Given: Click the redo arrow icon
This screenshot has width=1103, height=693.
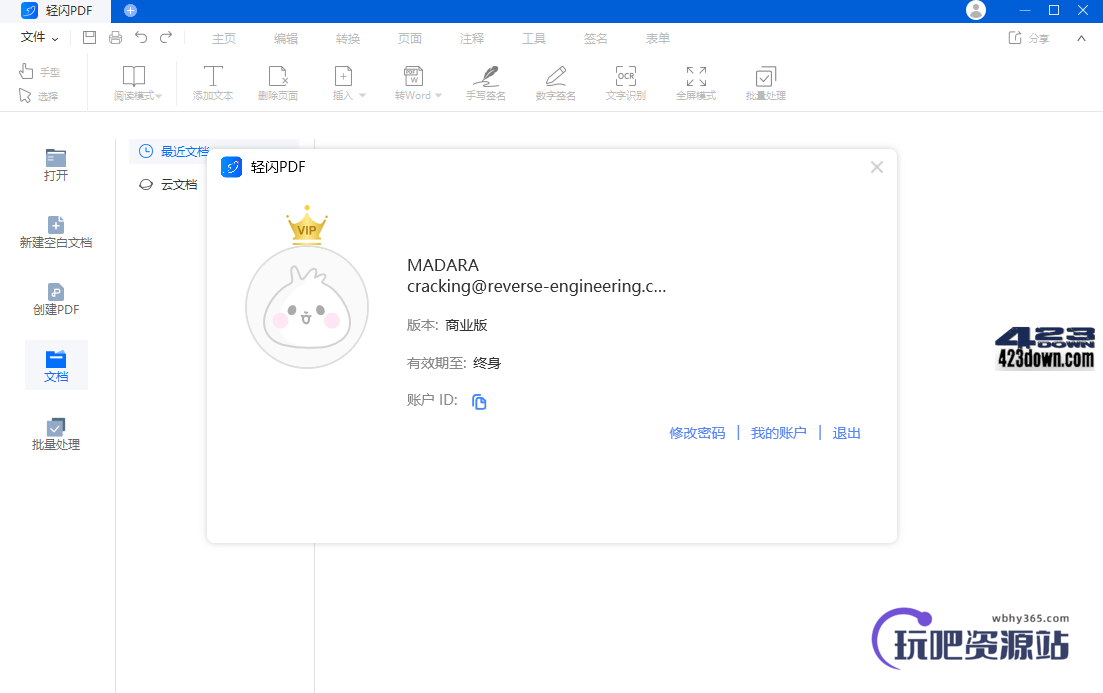Looking at the screenshot, I should point(166,37).
